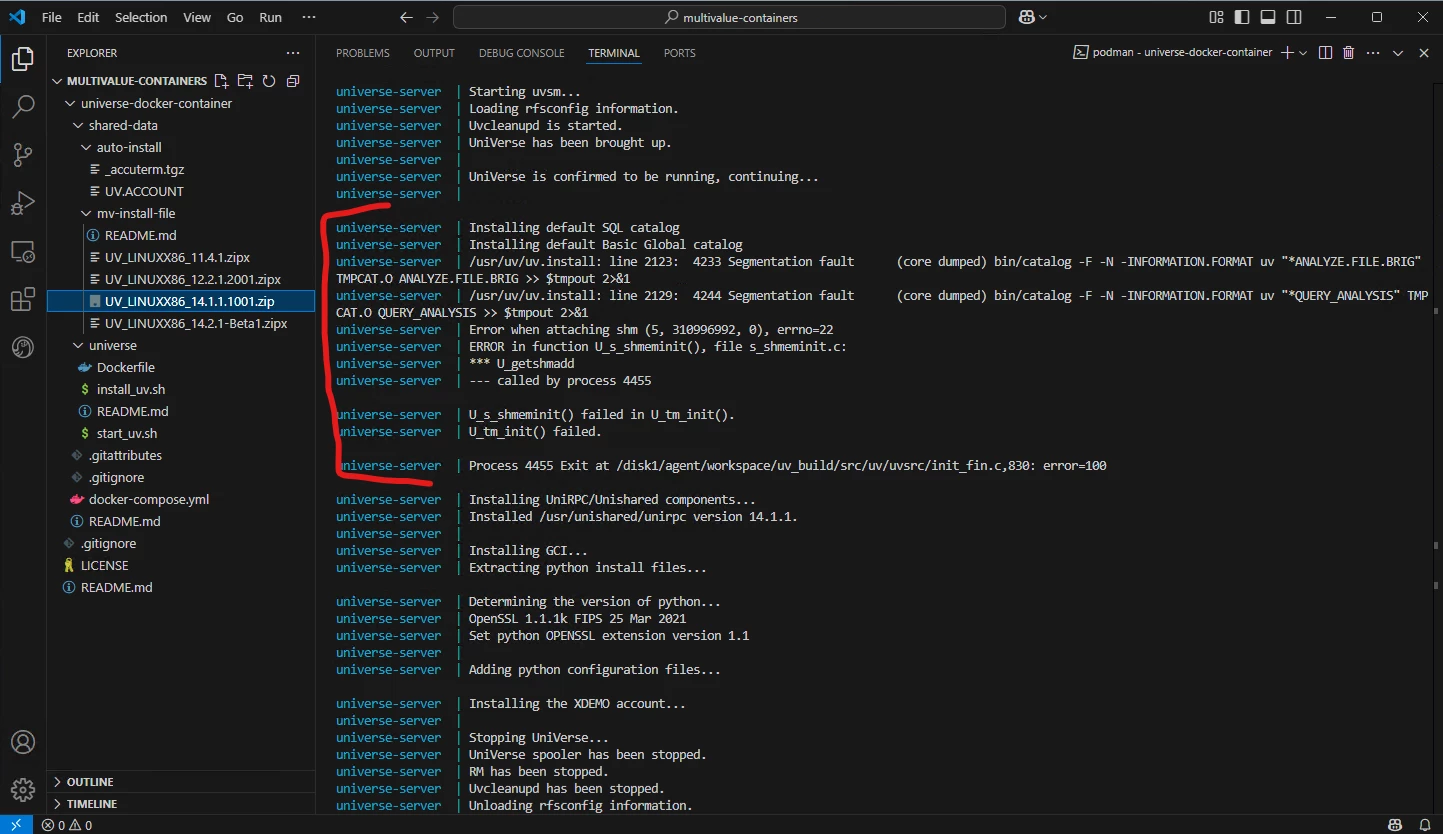Select the TERMINAL tab

(x=614, y=53)
